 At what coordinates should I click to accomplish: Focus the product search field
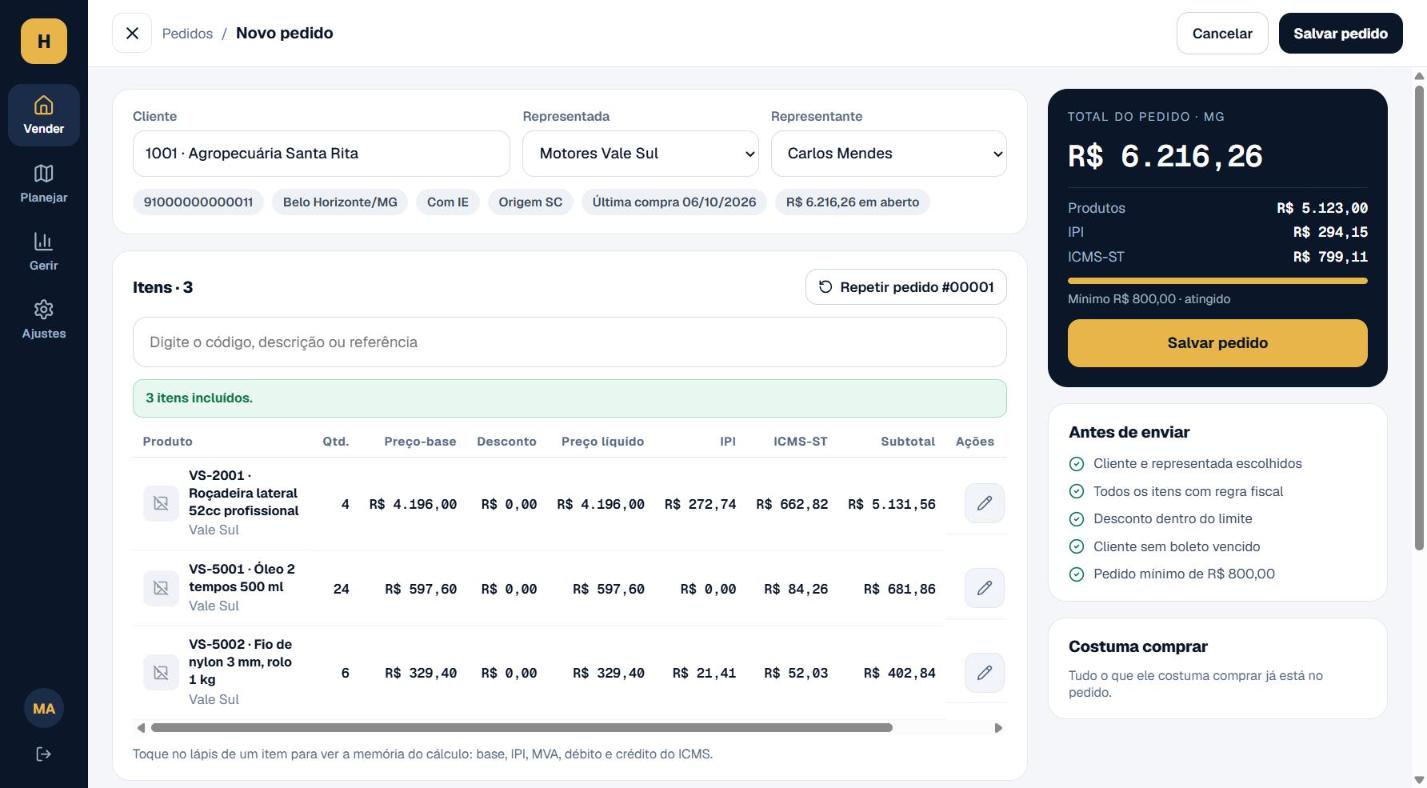[570, 342]
